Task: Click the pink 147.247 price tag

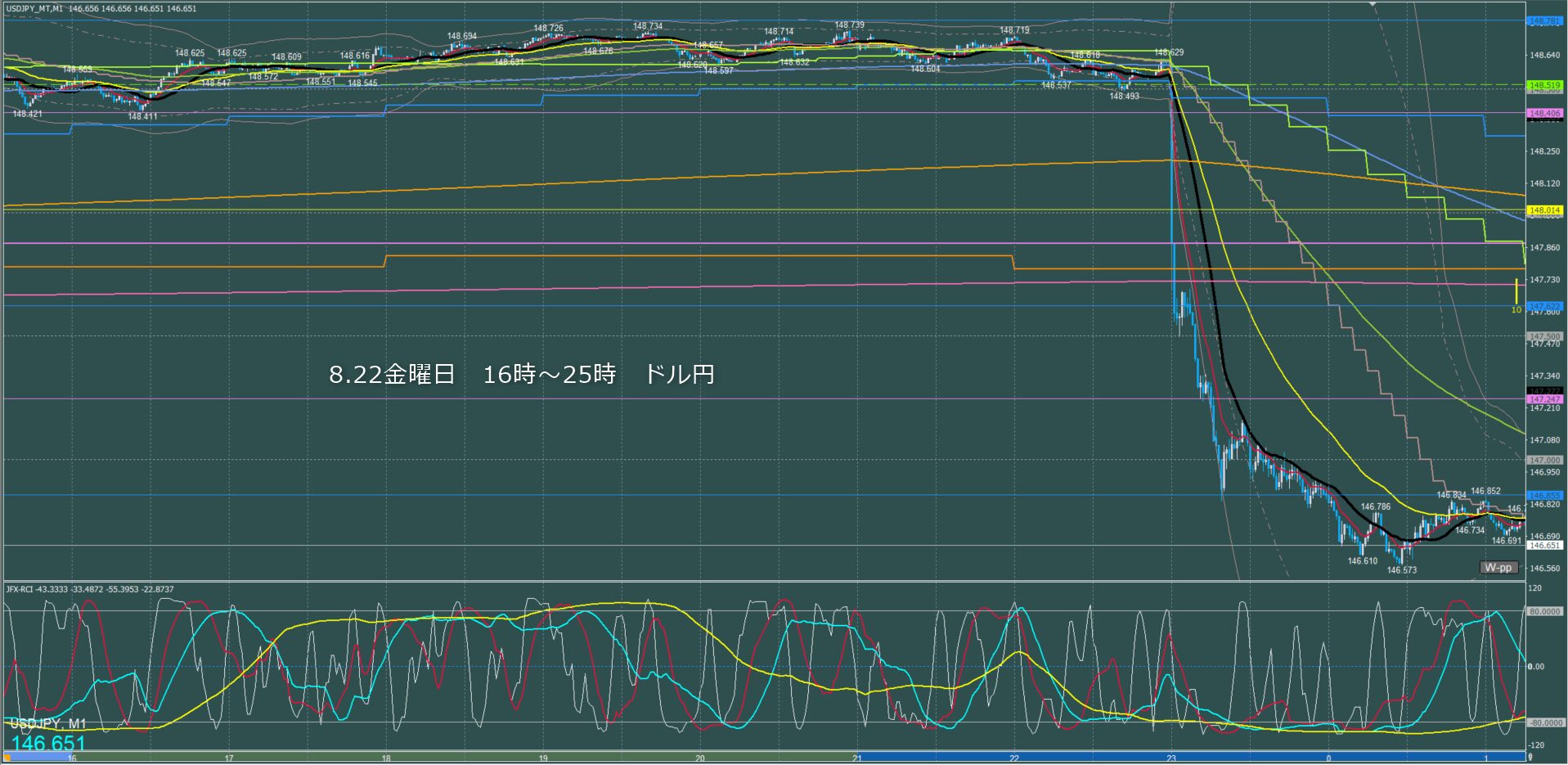Action: pyautogui.click(x=1544, y=399)
